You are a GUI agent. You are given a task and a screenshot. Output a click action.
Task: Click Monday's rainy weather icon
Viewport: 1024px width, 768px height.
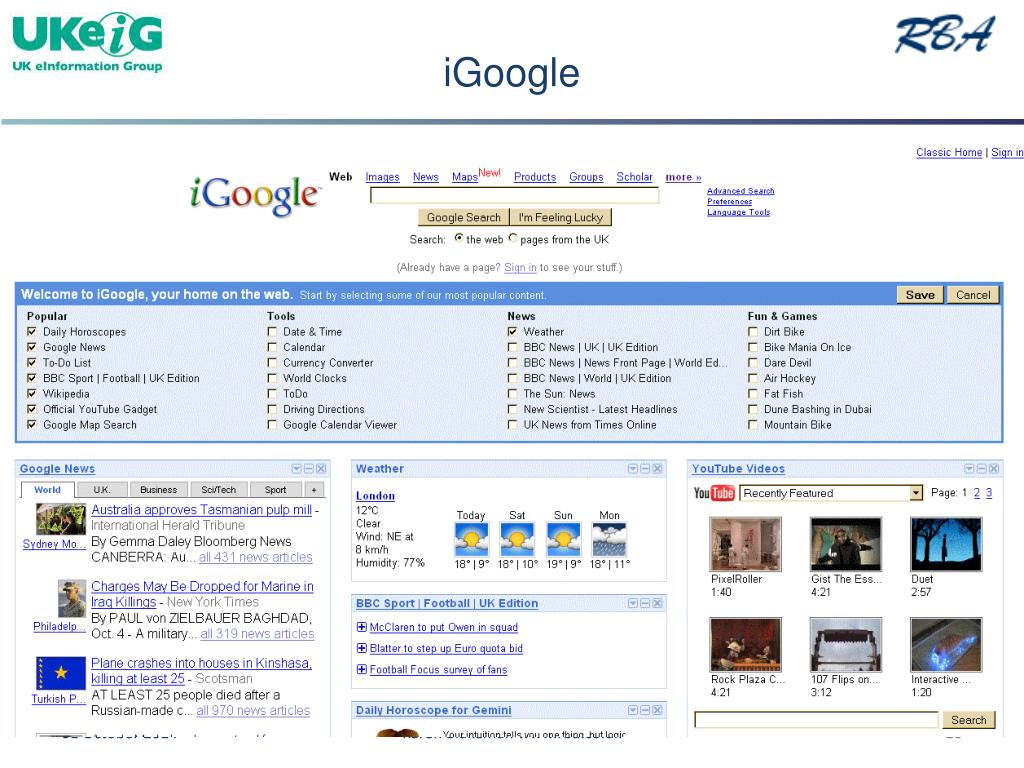tap(609, 539)
